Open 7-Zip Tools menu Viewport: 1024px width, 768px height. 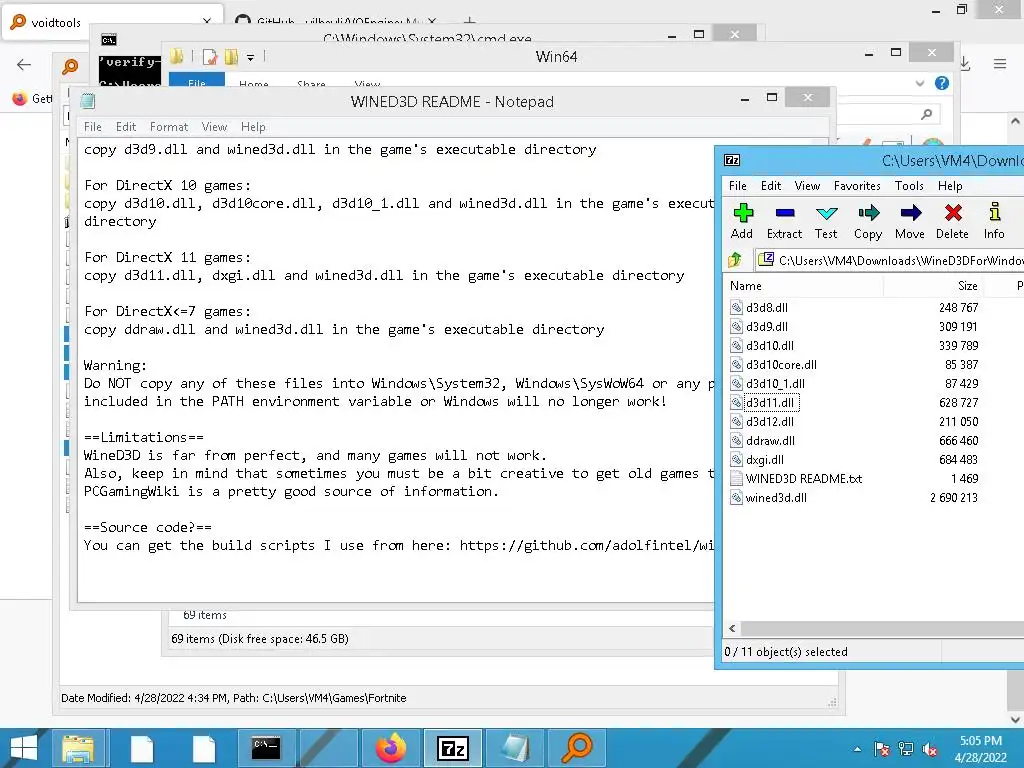908,185
